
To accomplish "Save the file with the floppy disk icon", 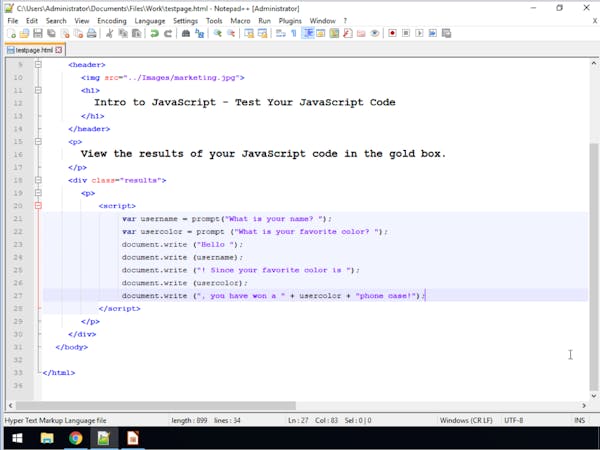I will (38, 34).
